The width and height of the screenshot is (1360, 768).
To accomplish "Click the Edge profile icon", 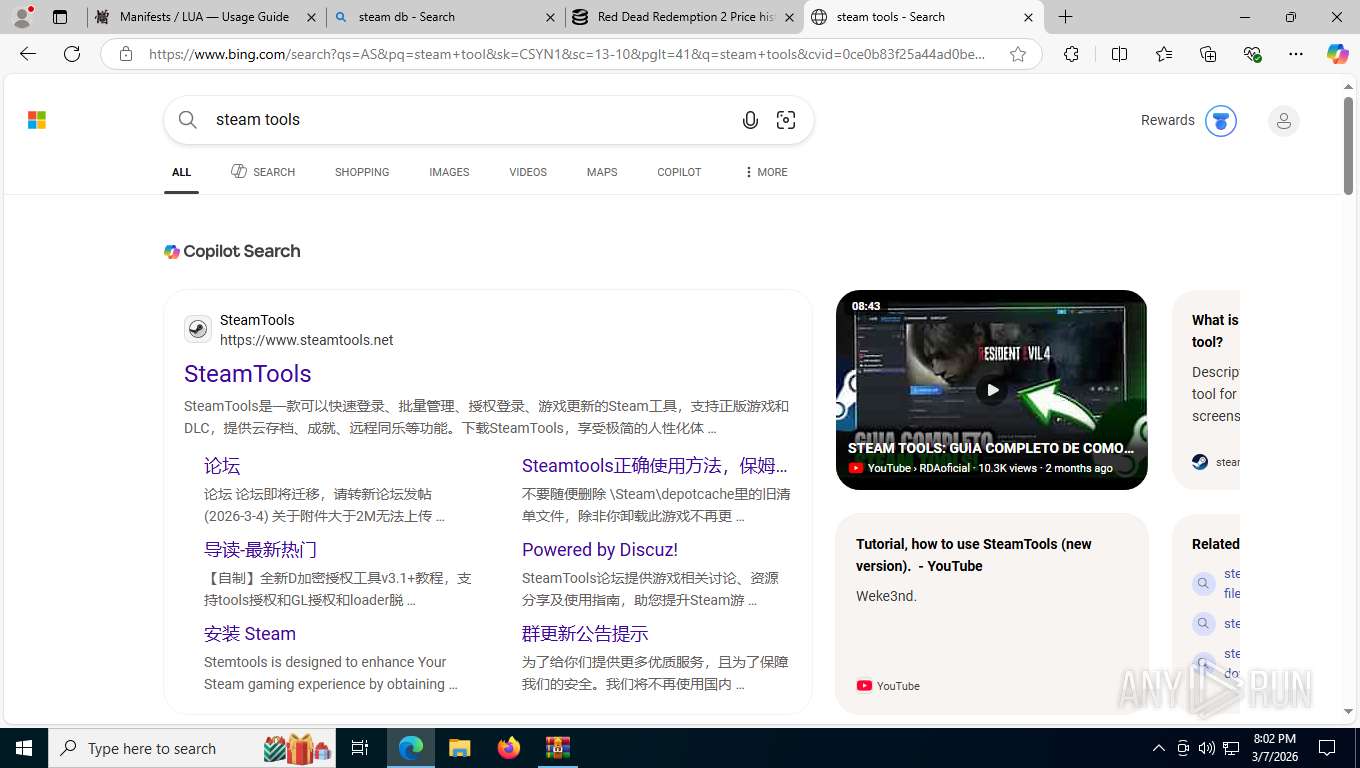I will pos(22,17).
